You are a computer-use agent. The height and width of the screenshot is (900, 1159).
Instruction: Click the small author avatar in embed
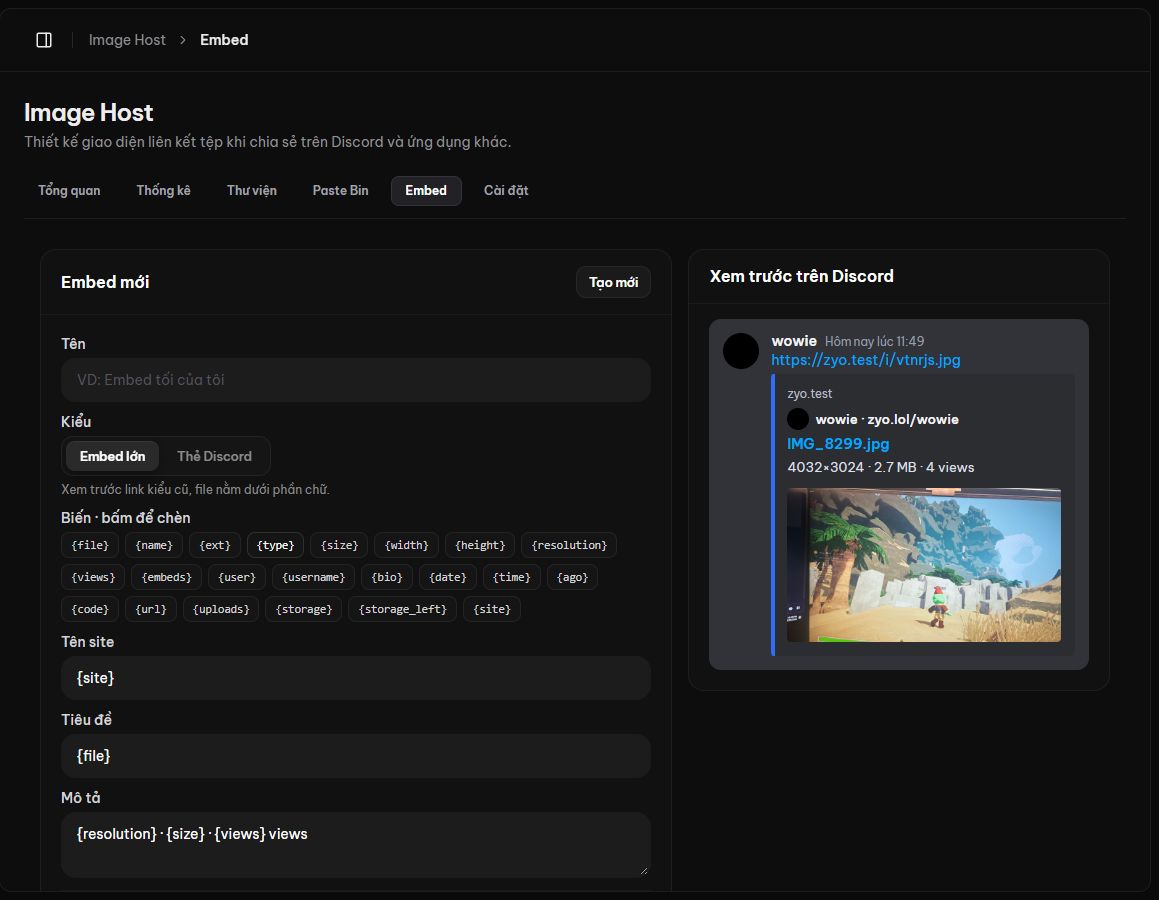pyautogui.click(x=798, y=419)
